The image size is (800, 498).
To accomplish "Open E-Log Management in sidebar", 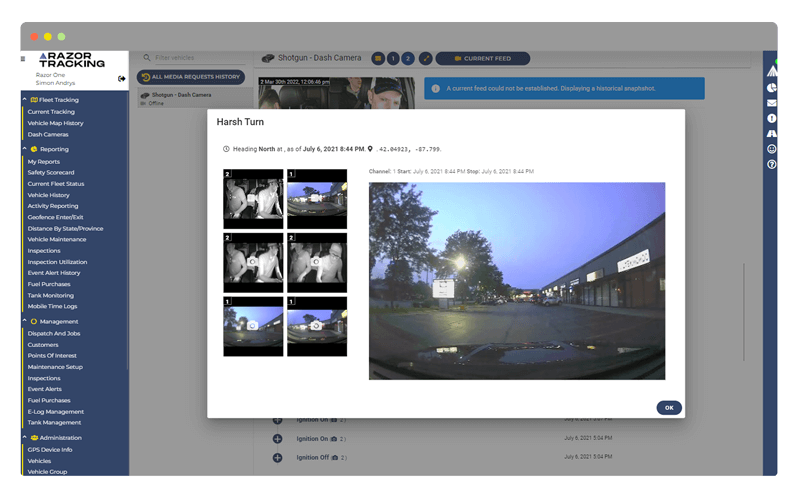I will pyautogui.click(x=56, y=412).
